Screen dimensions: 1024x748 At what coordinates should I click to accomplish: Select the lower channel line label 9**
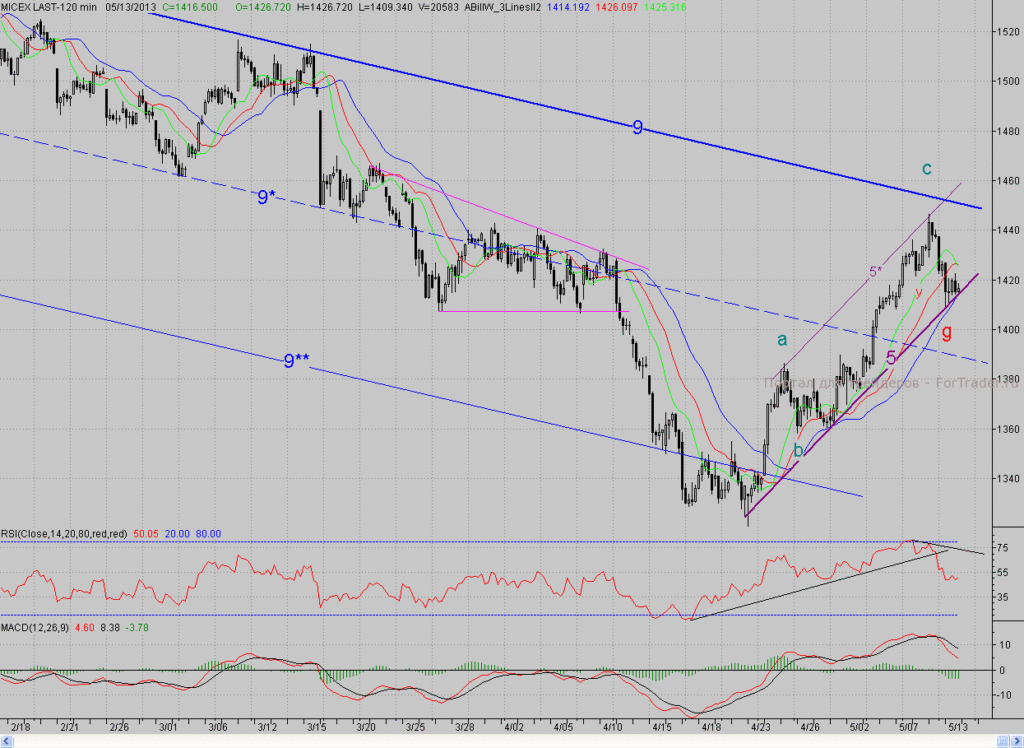click(x=296, y=360)
